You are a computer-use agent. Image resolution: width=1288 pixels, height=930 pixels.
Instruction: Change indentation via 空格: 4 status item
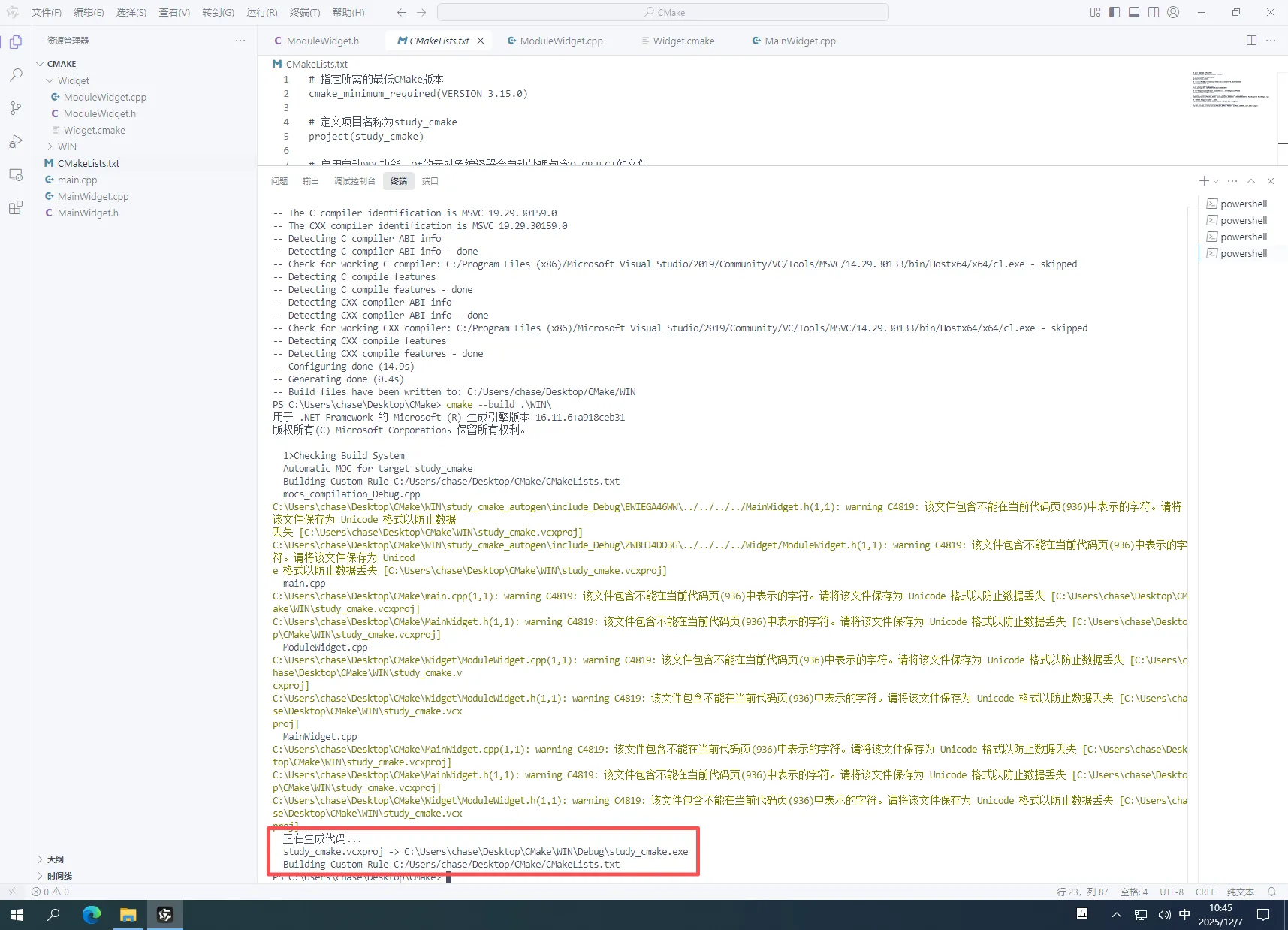1134,892
